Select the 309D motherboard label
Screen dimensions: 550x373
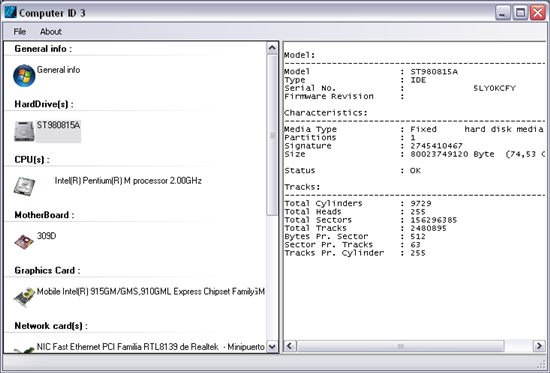tap(46, 236)
